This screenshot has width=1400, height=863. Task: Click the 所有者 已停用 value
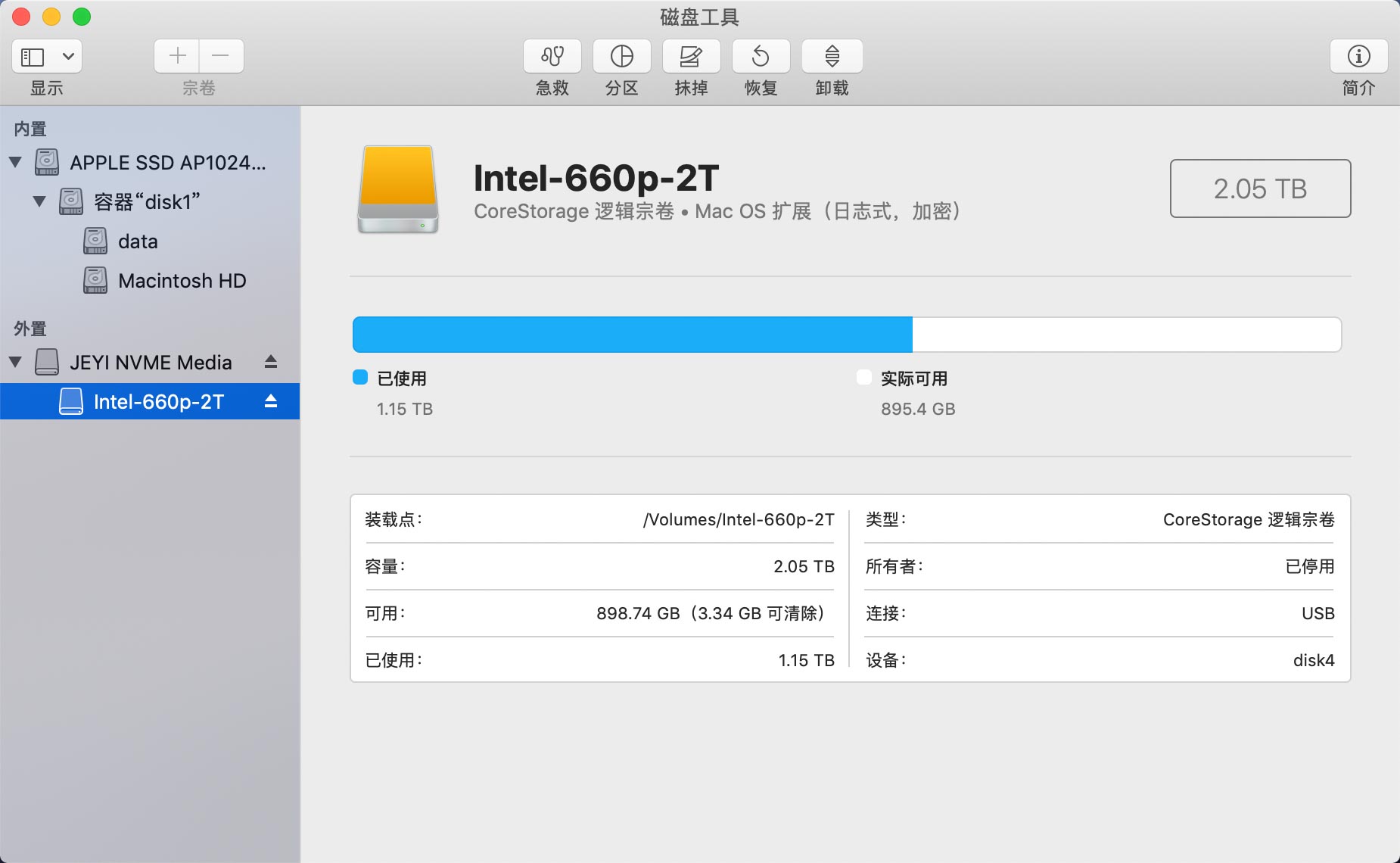coord(1310,566)
